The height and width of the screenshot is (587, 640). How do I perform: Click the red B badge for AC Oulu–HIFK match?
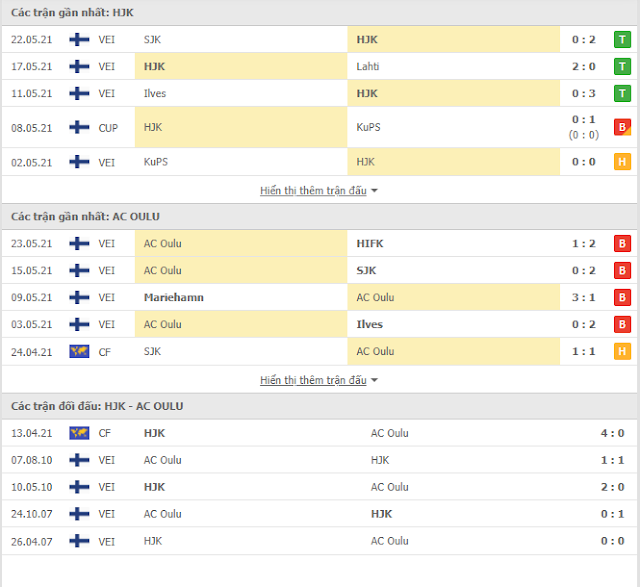[x=622, y=244]
